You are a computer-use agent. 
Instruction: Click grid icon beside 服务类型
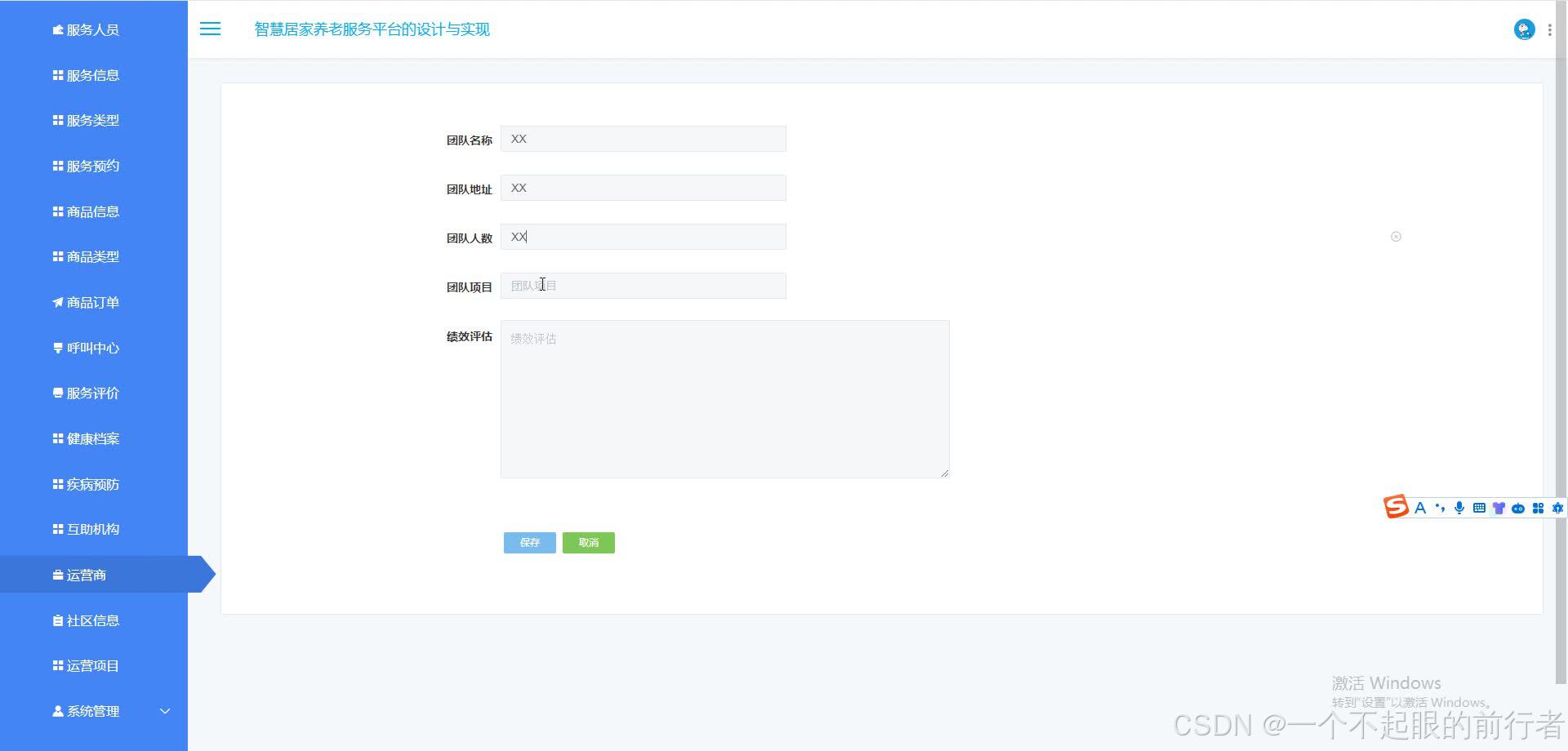point(58,120)
